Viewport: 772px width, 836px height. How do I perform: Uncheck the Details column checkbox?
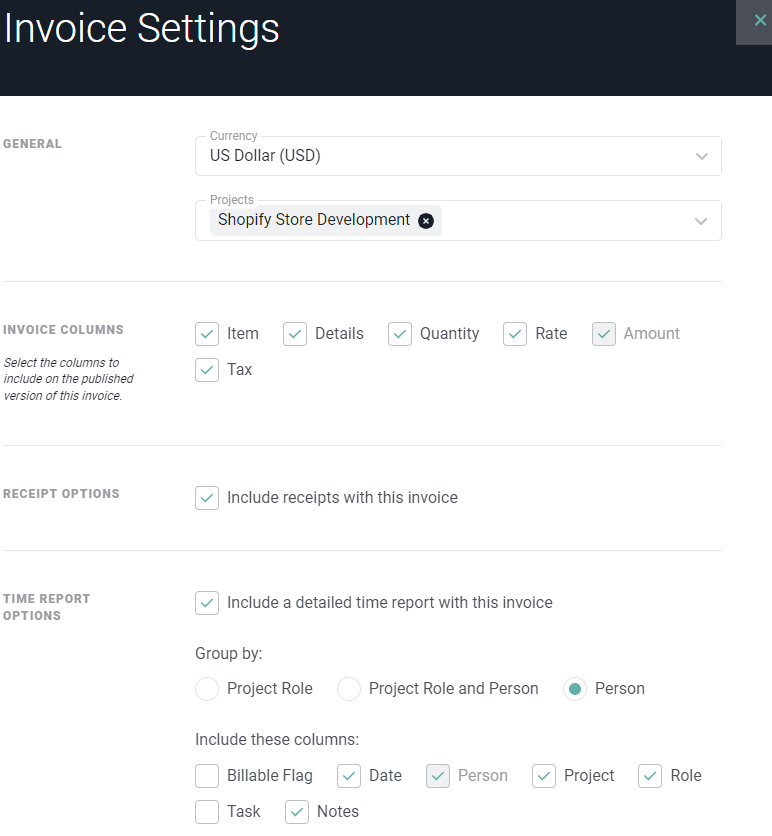click(295, 334)
